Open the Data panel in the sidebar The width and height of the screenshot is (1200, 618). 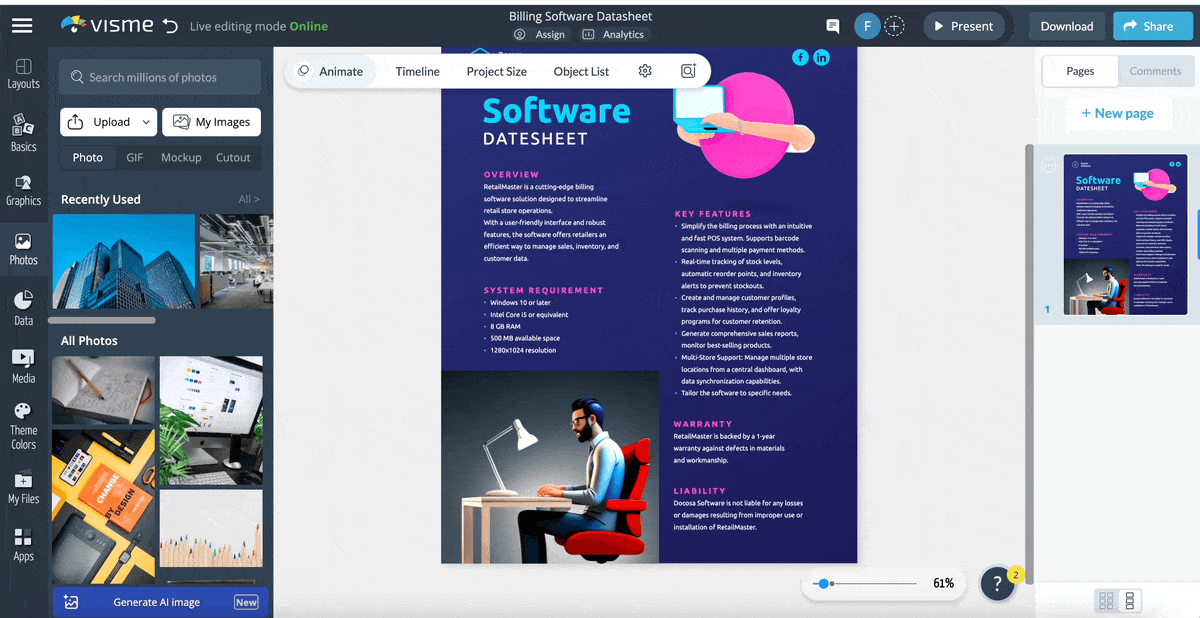tap(23, 305)
